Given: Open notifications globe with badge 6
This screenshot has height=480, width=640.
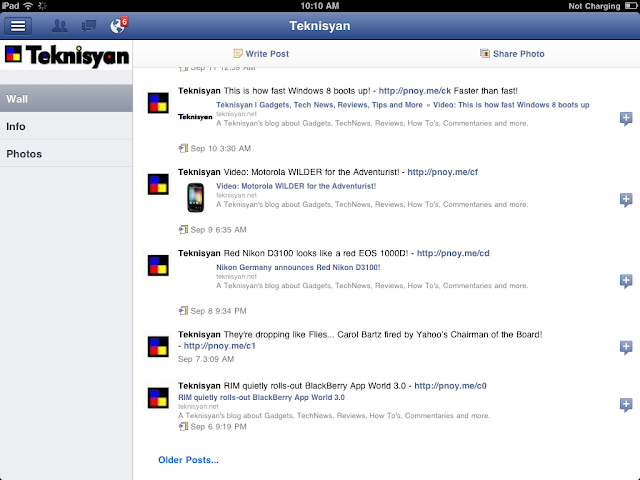Looking at the screenshot, I should click(x=118, y=25).
